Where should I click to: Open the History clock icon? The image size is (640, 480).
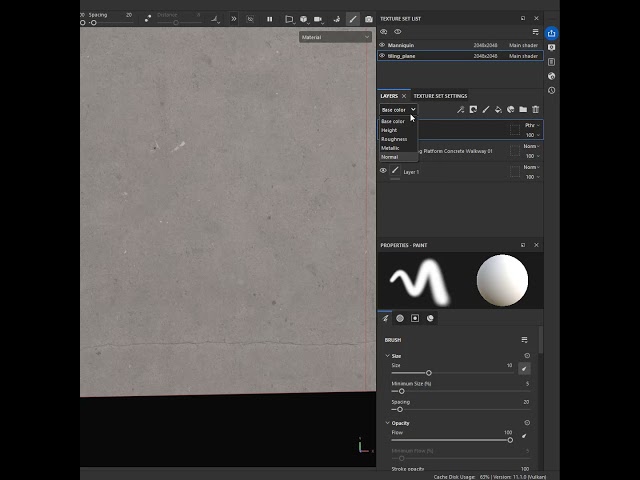pos(551,90)
